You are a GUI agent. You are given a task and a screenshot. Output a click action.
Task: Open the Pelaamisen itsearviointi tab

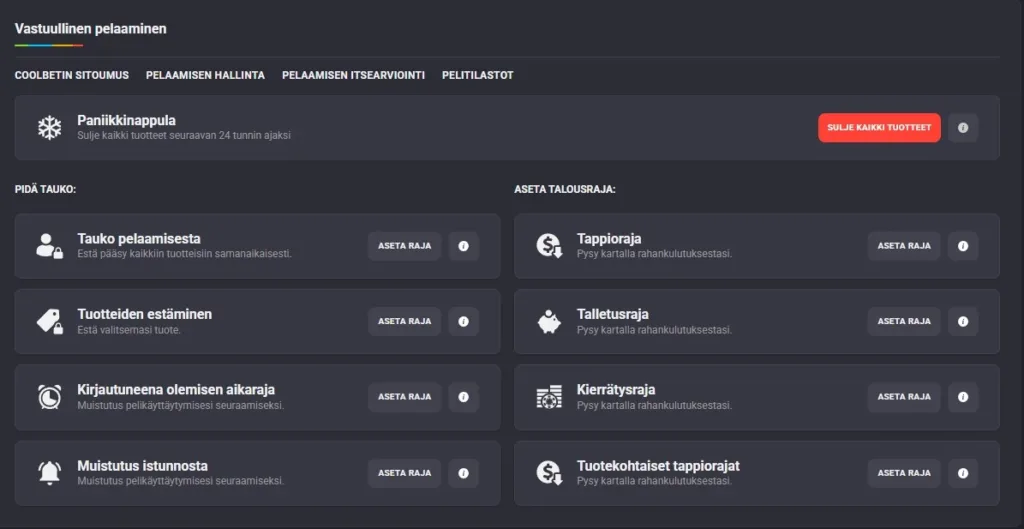point(353,75)
